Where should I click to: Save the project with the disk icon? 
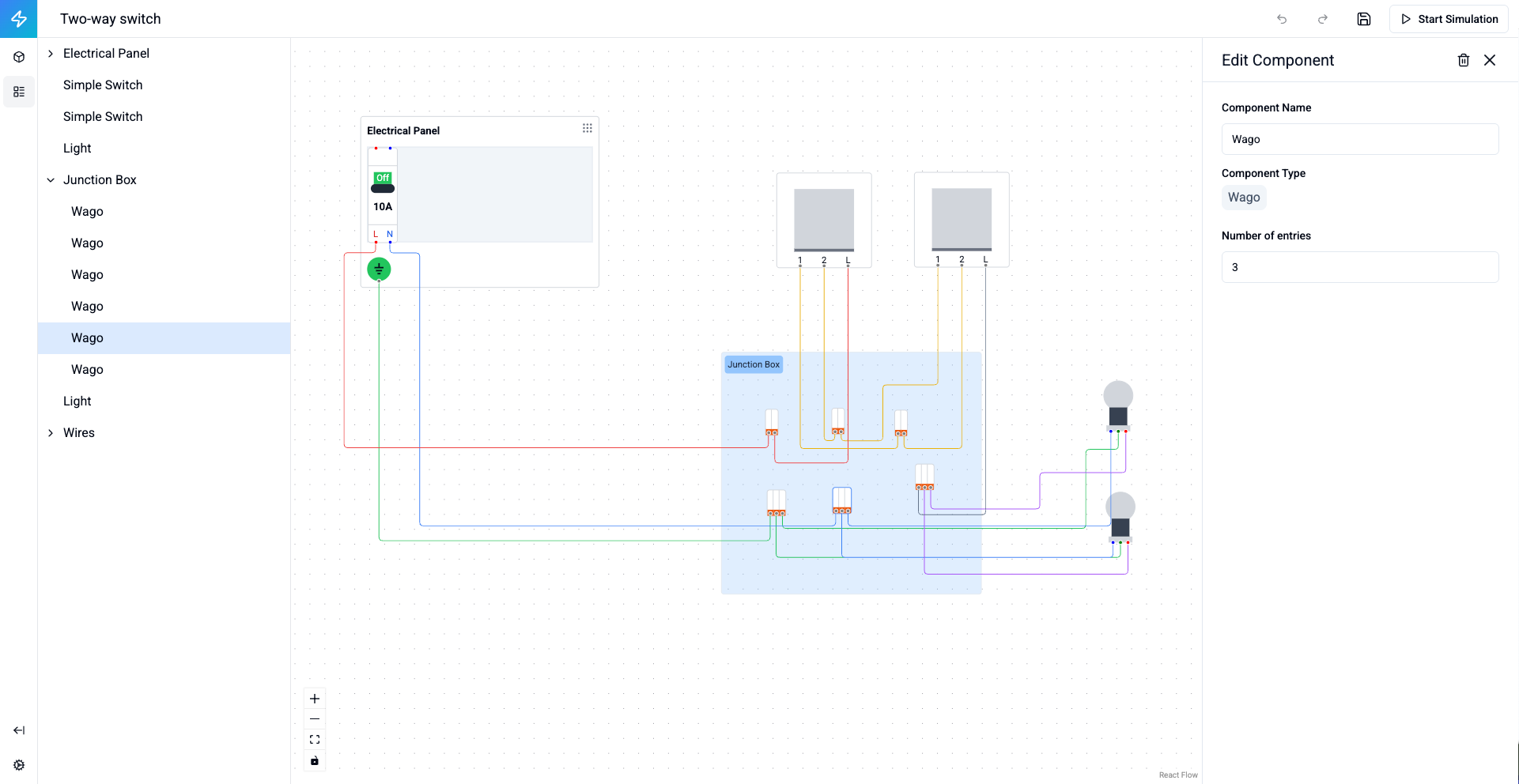pos(1364,19)
